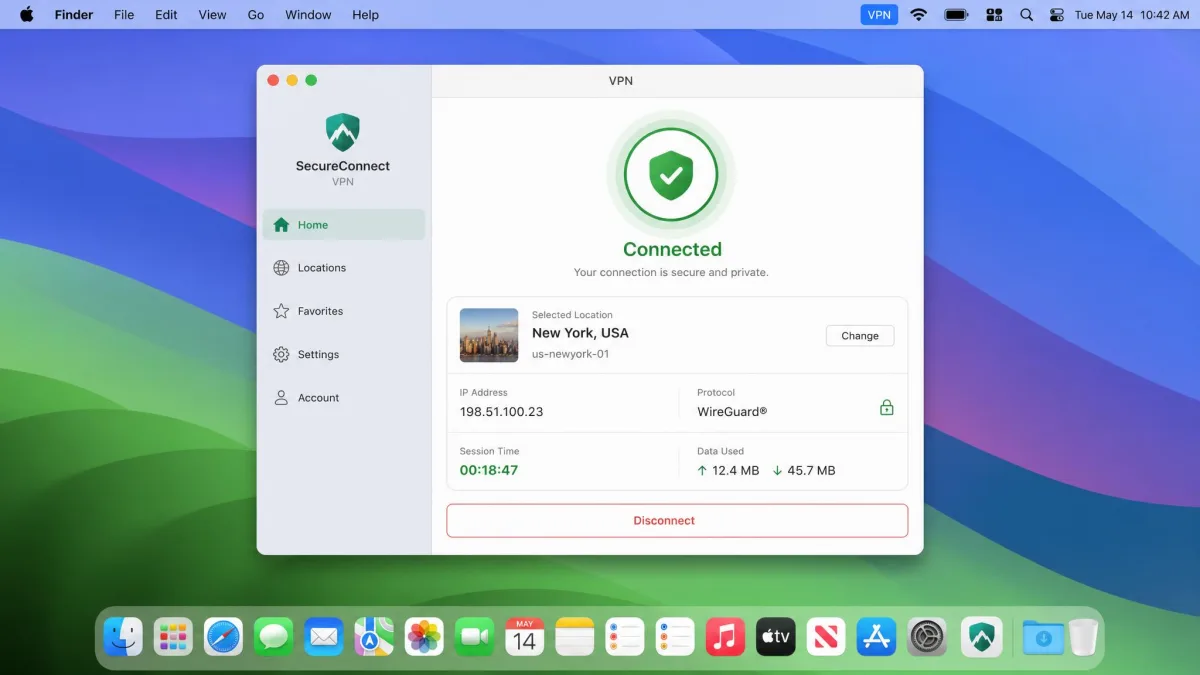Open the Go menu
The image size is (1200, 675).
256,15
